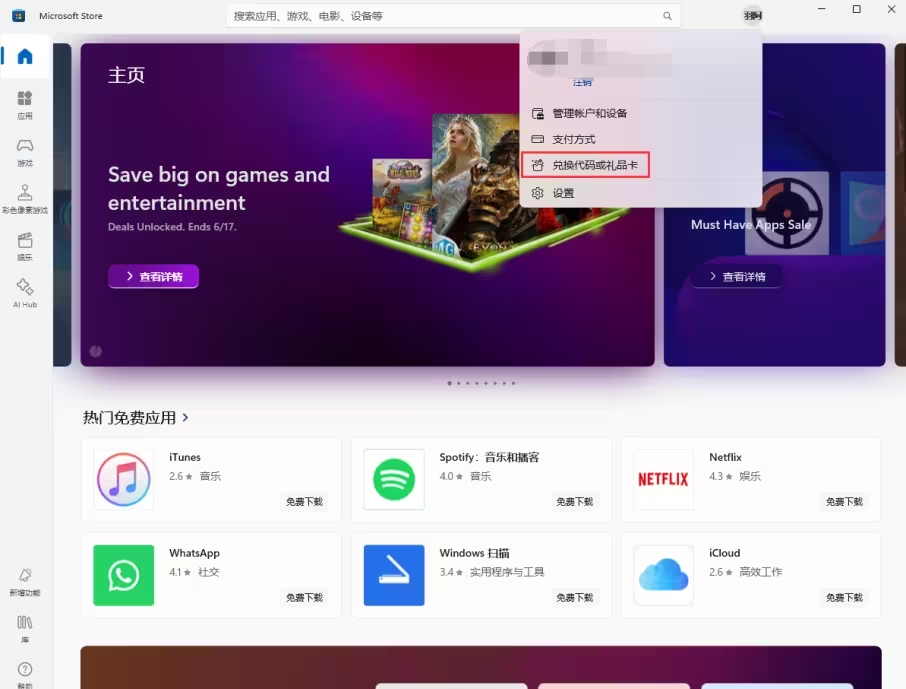Open AI Hub in the sidebar
The image size is (906, 689).
25,293
